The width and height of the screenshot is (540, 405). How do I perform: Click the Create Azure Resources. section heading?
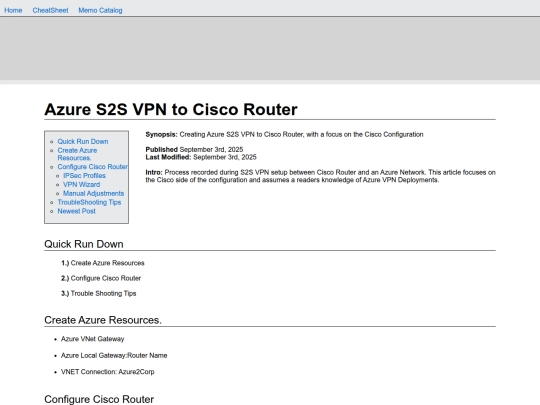click(103, 320)
